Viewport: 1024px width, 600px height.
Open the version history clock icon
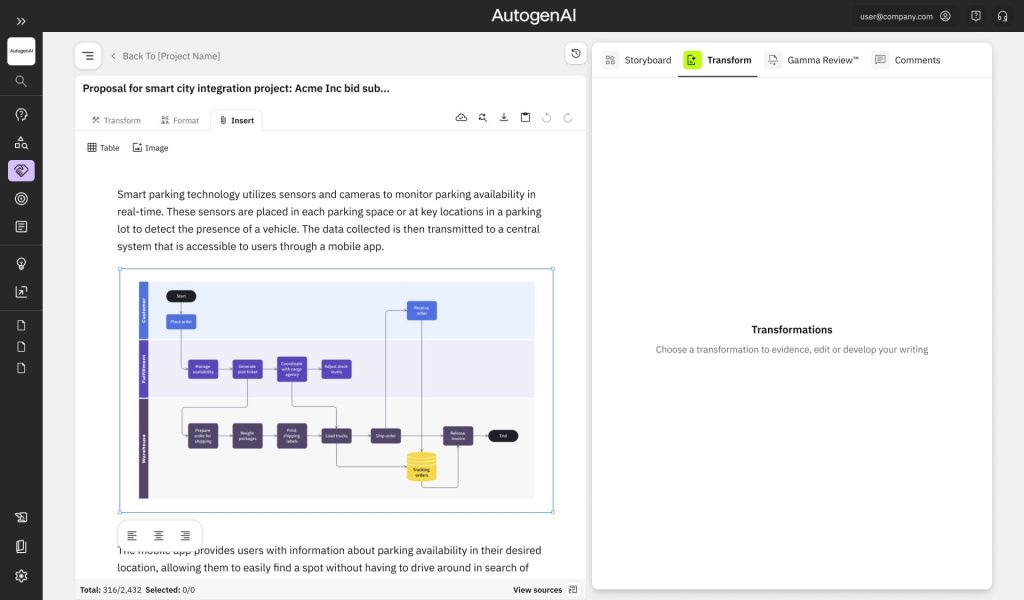click(575, 53)
